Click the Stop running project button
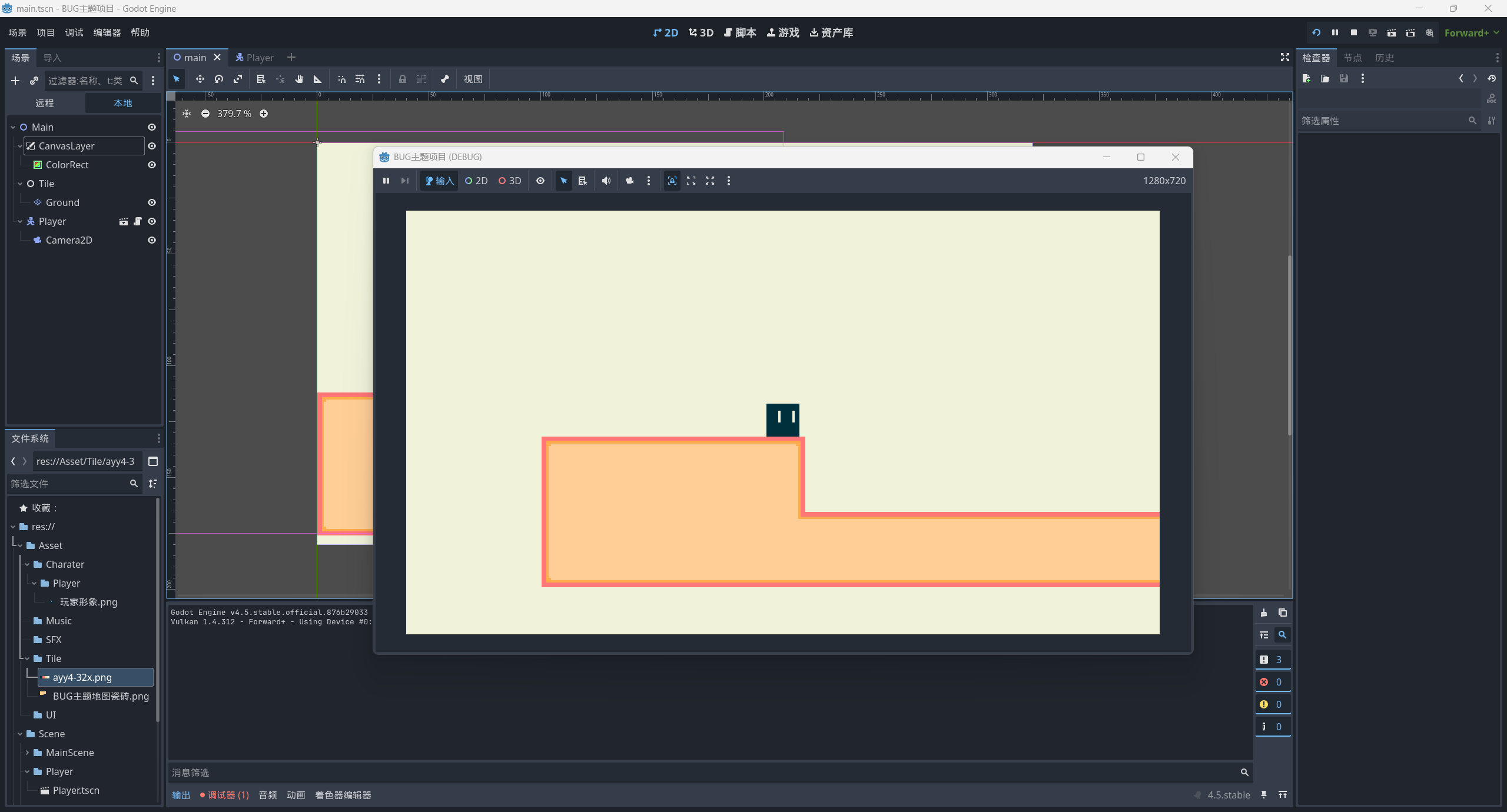This screenshot has width=1507, height=812. 1354,33
